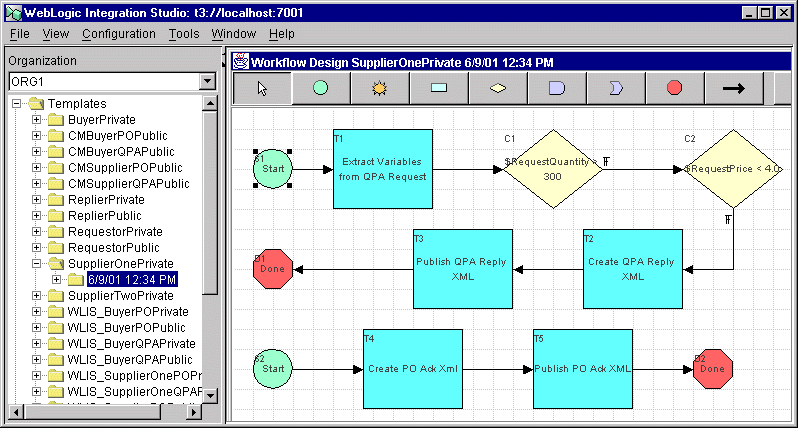Click the tree scrollbar up arrow
Screen dimensions: 798x428
[x=210, y=103]
